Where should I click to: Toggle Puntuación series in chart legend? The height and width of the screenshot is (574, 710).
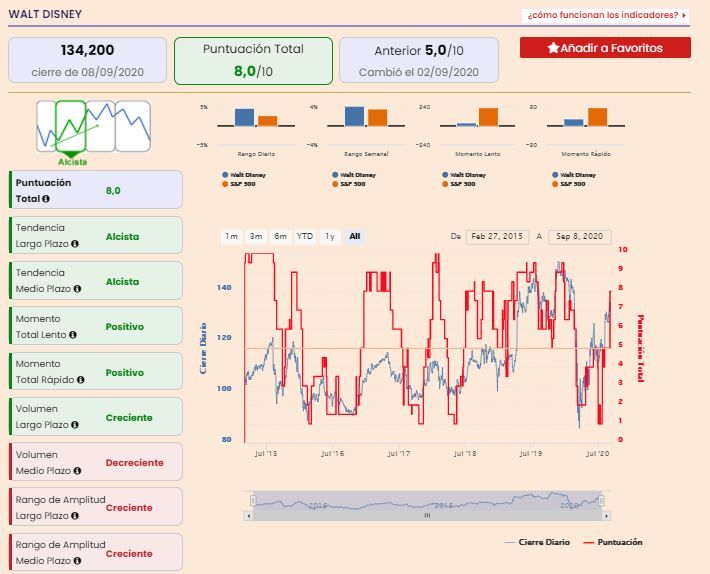[x=613, y=542]
